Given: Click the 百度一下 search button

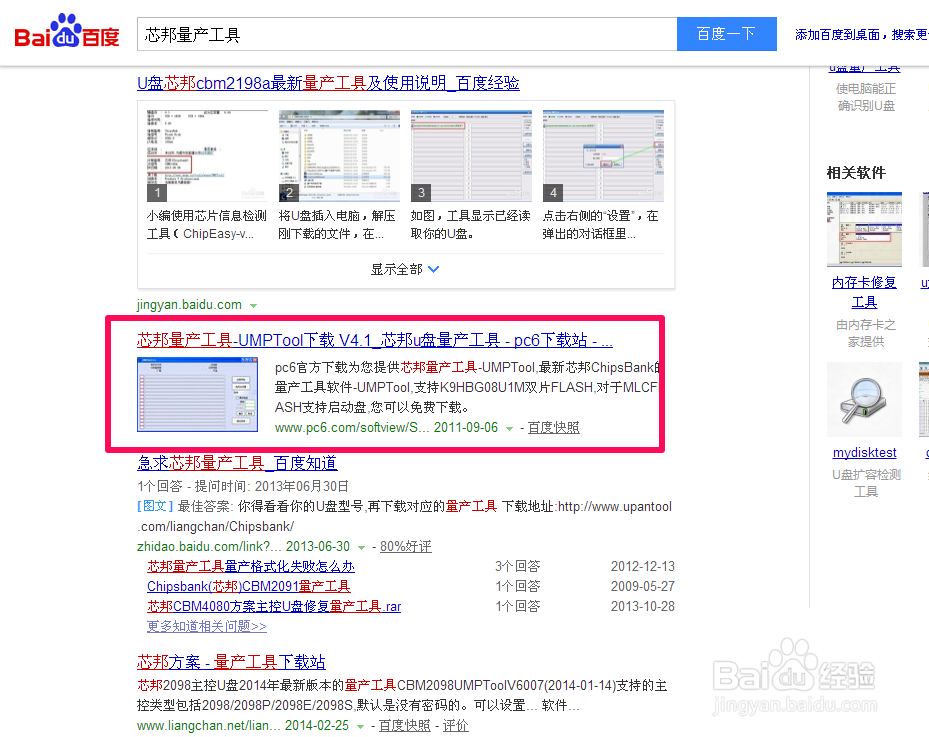Looking at the screenshot, I should 726,34.
